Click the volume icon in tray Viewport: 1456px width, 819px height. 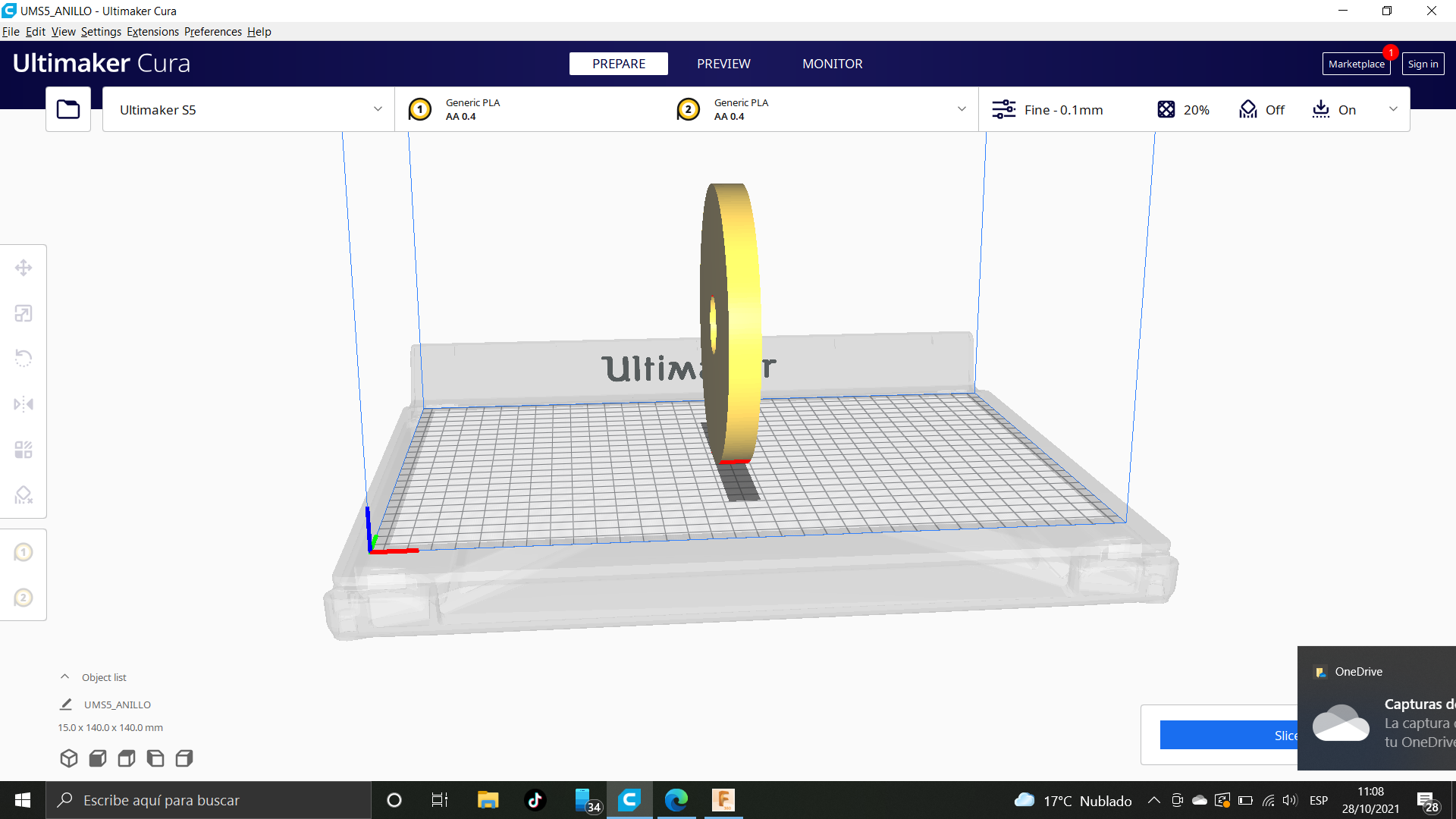[x=1290, y=800]
